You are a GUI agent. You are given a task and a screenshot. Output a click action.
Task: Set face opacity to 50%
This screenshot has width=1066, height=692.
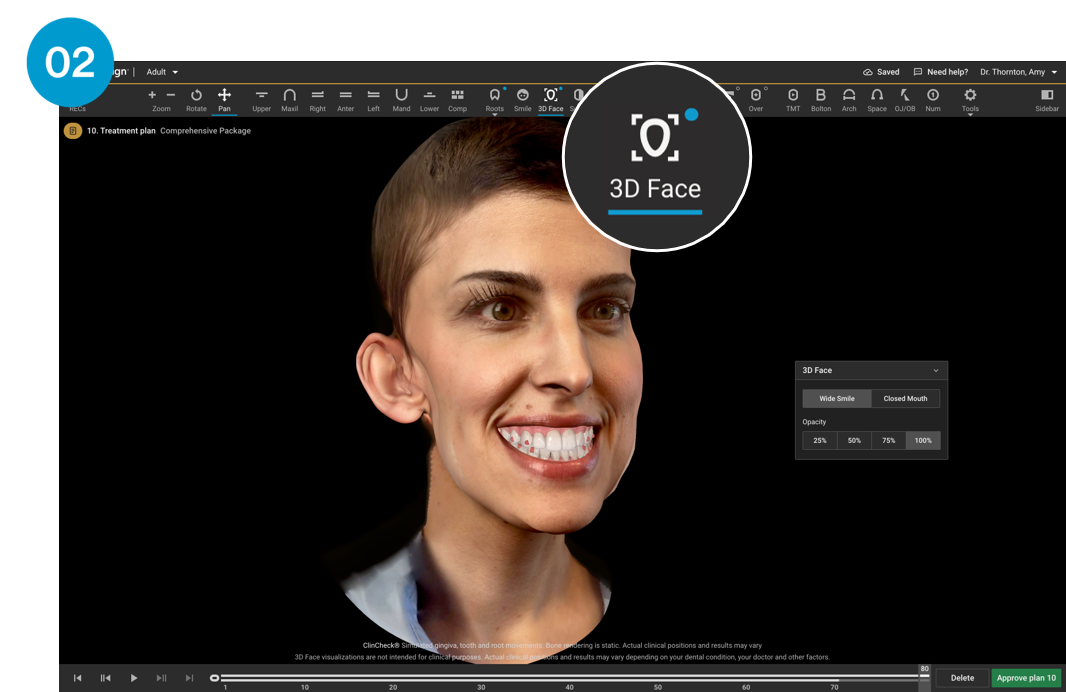tap(854, 440)
